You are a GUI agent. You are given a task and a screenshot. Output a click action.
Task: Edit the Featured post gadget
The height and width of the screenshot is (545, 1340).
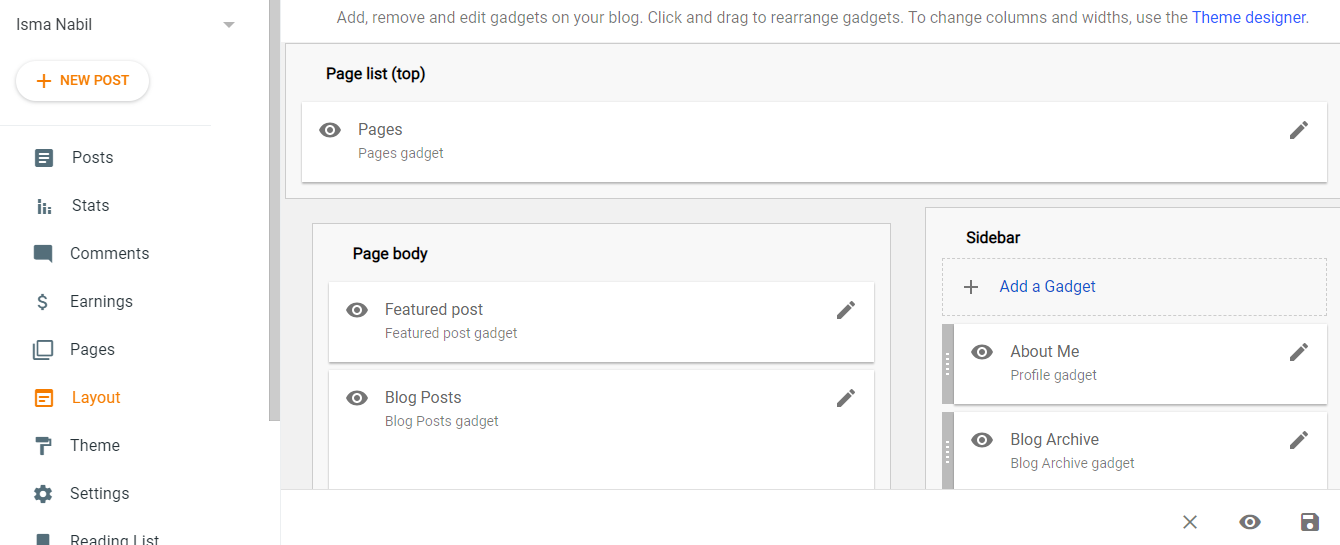(x=845, y=310)
